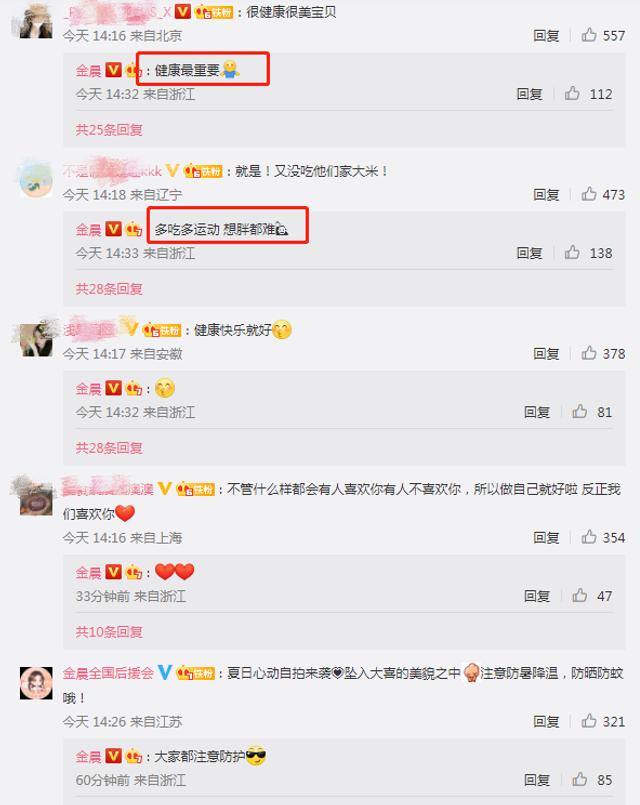Open 金晨's profile from 健康最重要 reply
640x805 pixels.
[x=88, y=70]
